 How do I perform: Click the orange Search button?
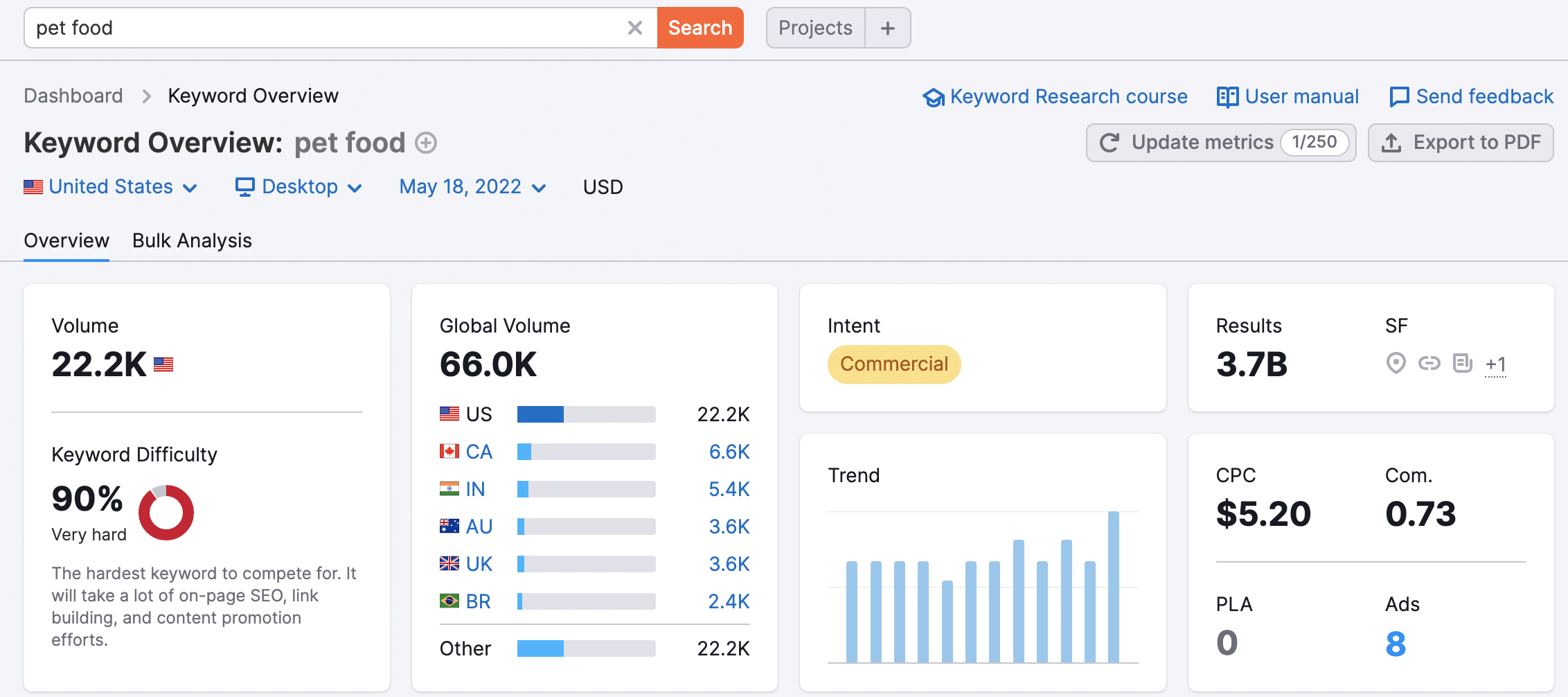[x=700, y=28]
